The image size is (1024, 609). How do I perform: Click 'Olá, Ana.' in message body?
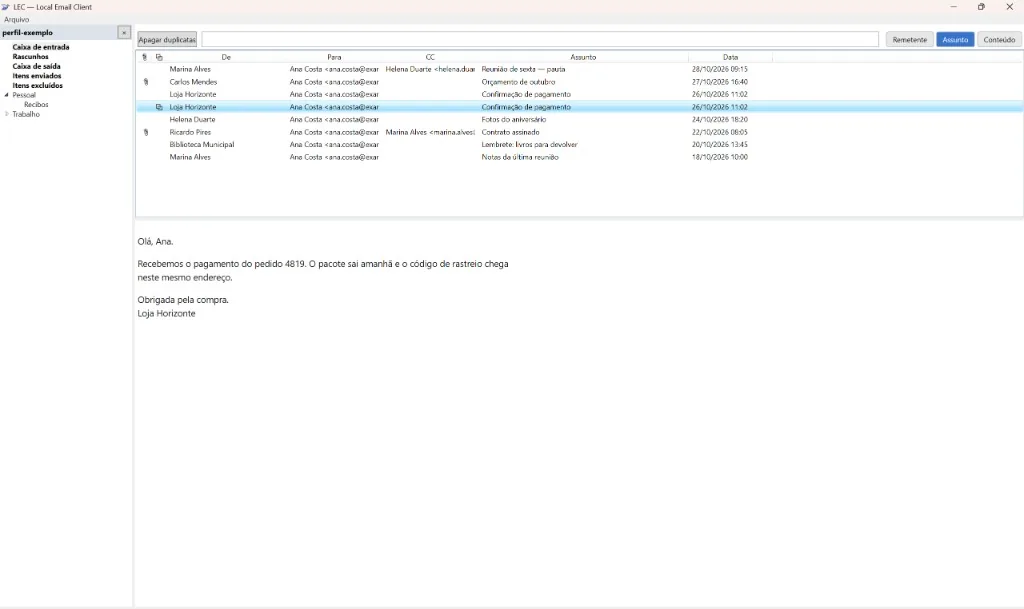(x=155, y=242)
